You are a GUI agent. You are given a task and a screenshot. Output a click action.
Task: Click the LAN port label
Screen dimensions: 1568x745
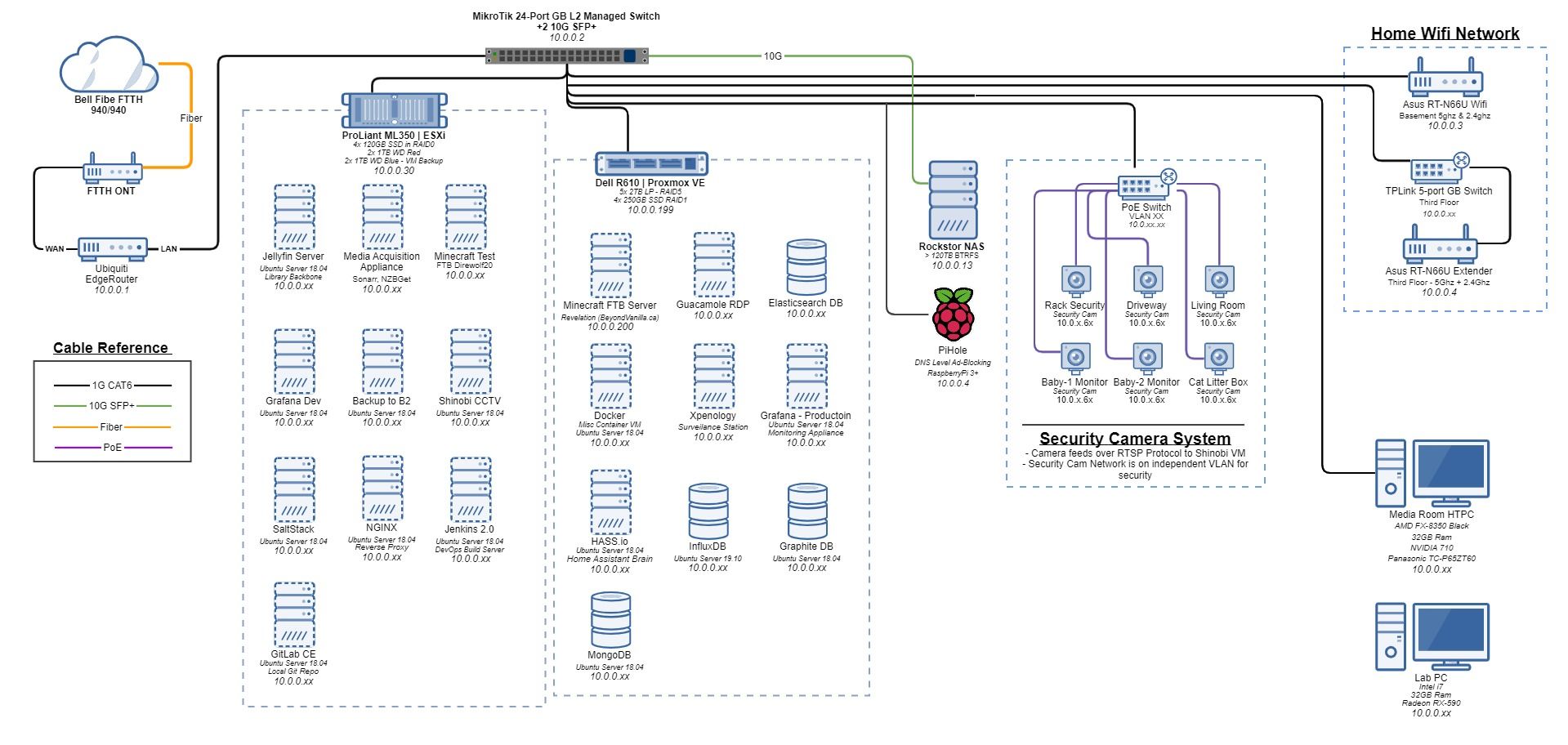click(169, 248)
